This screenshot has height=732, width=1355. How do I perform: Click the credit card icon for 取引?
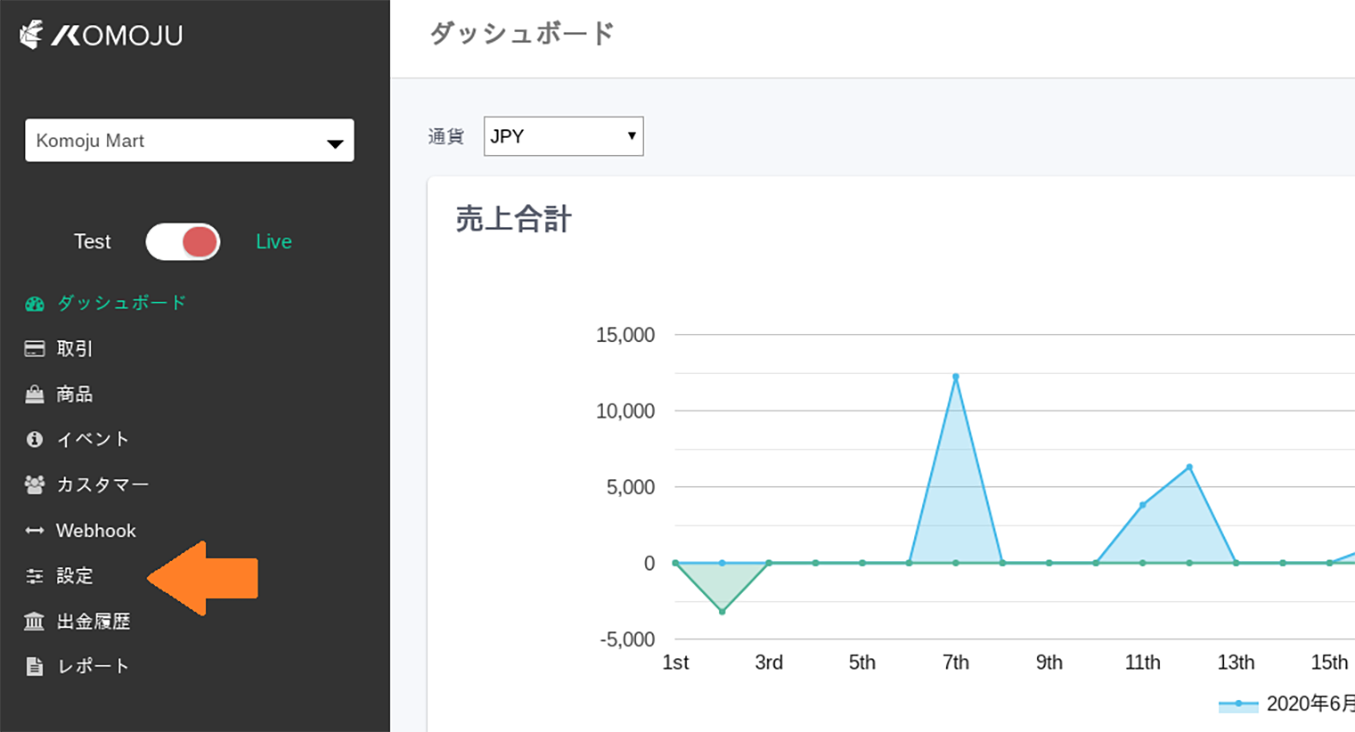(35, 349)
